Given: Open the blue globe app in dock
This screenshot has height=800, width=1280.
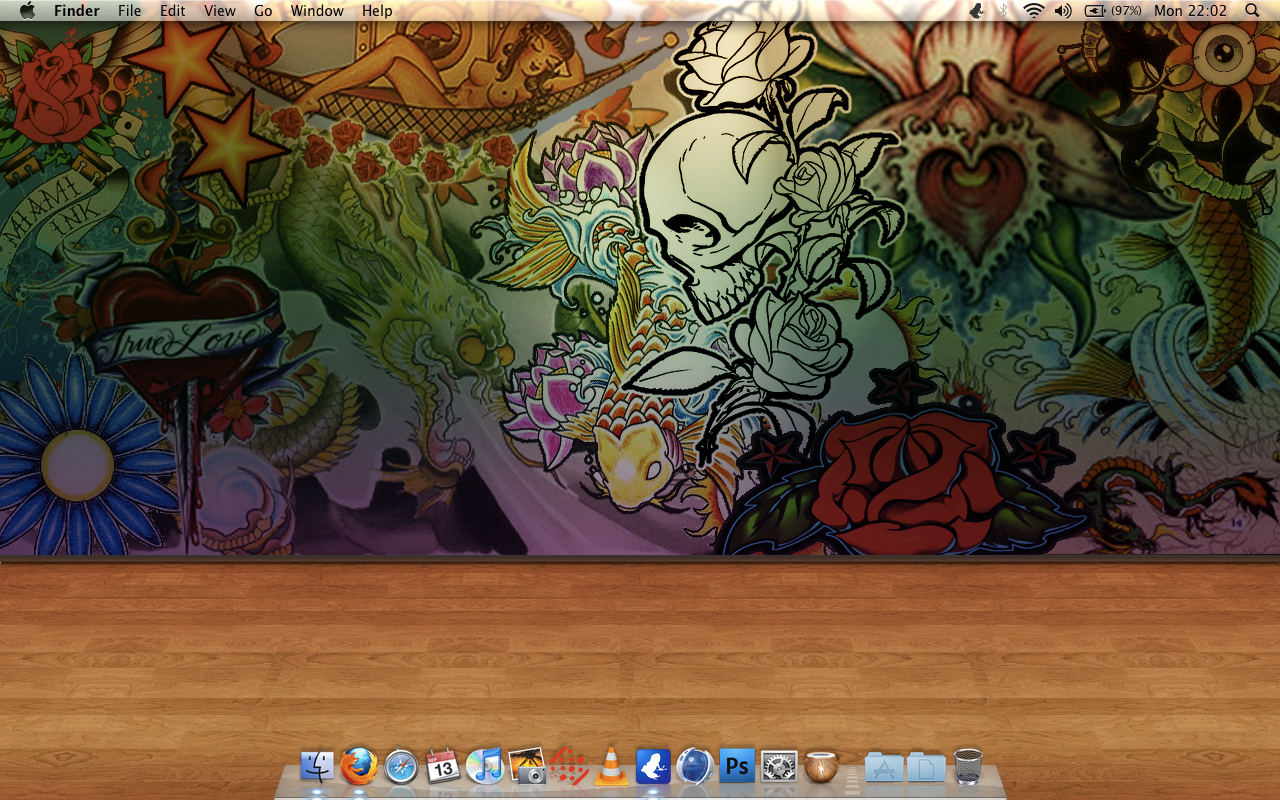Looking at the screenshot, I should pyautogui.click(x=694, y=767).
